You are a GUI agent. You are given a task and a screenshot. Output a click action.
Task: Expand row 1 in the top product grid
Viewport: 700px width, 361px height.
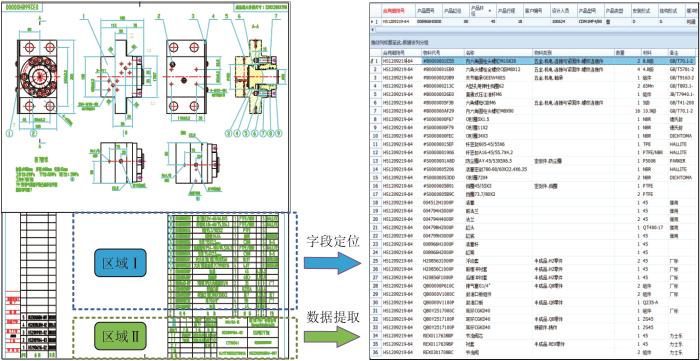point(373,21)
